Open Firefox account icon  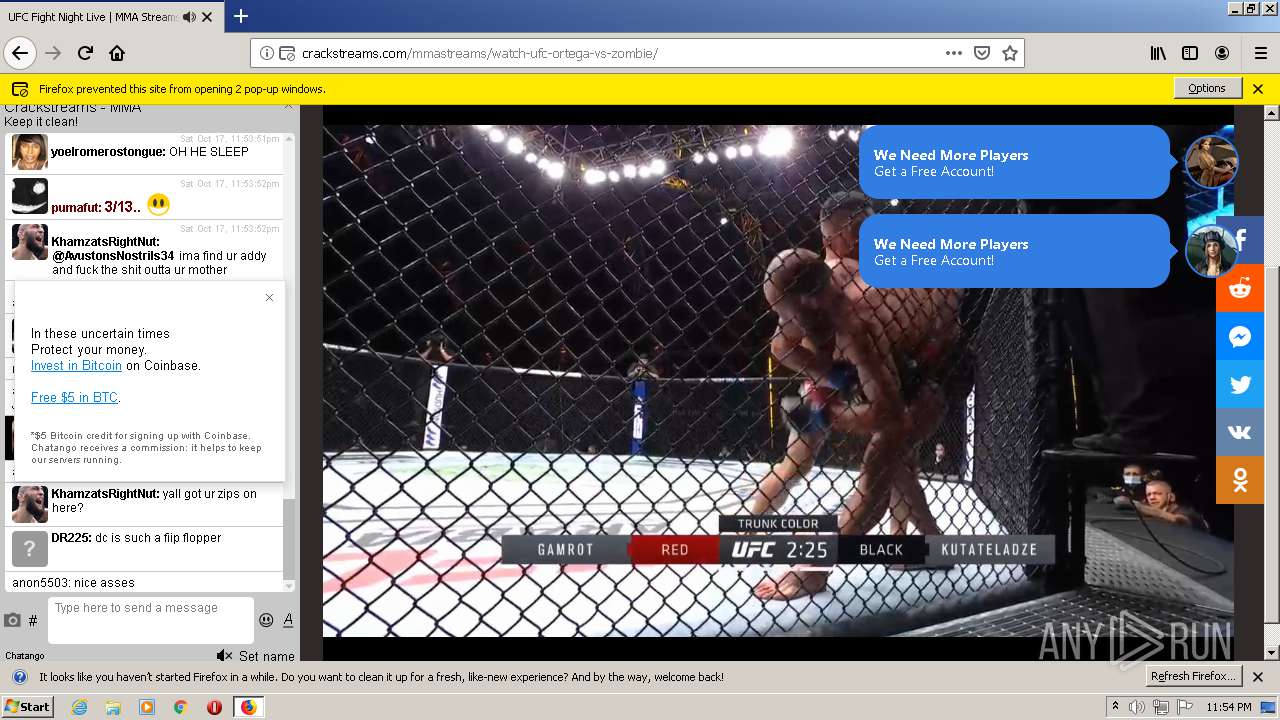point(1222,53)
